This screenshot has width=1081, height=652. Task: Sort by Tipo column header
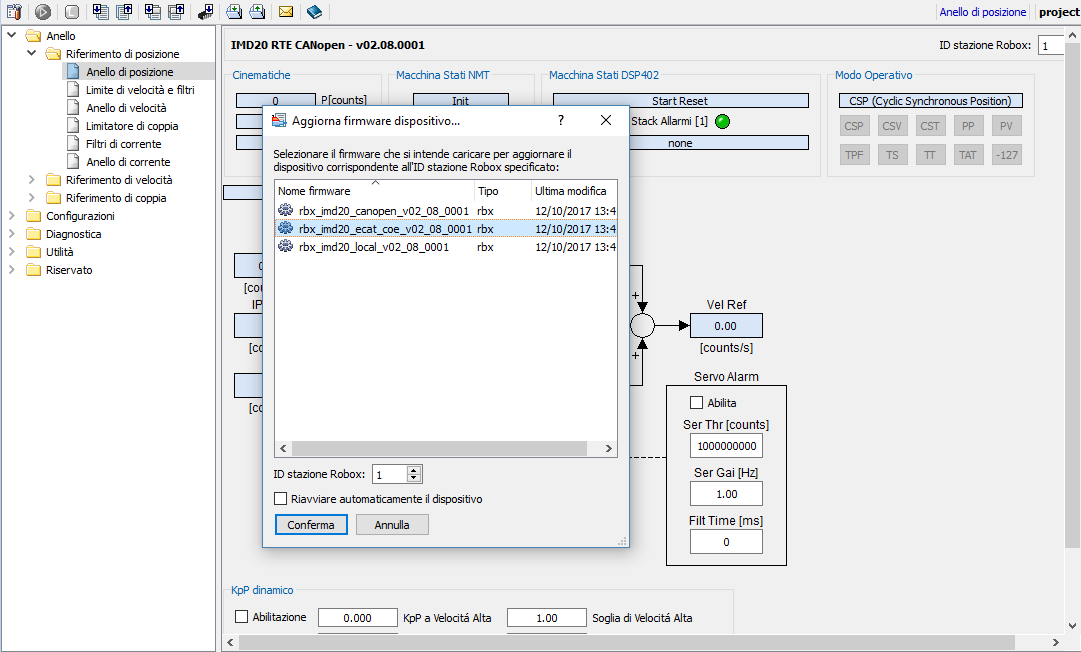point(503,191)
